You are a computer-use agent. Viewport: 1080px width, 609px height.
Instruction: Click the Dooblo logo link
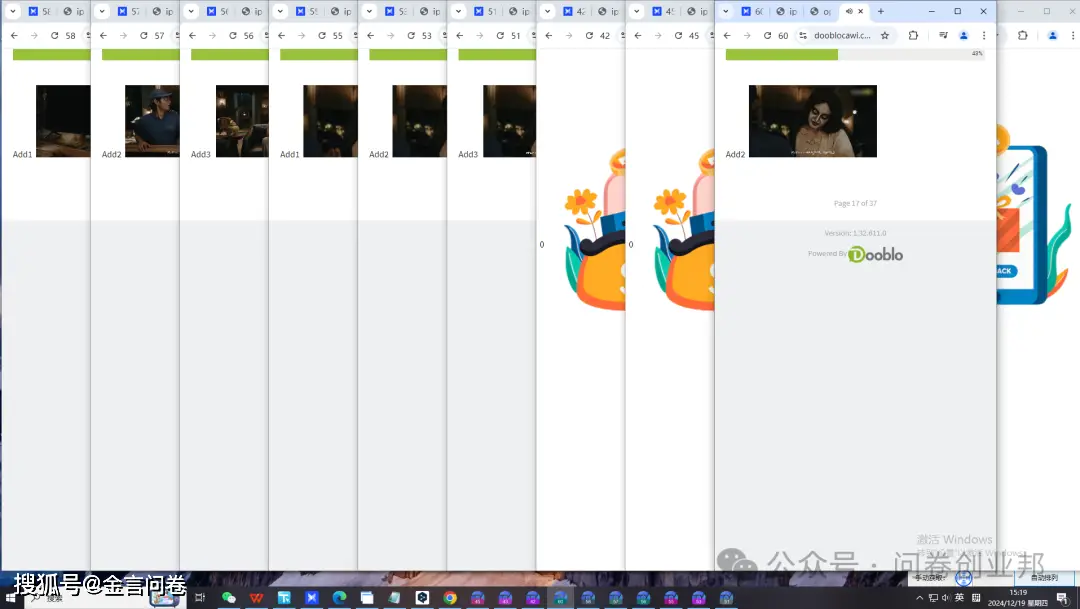[x=875, y=254]
